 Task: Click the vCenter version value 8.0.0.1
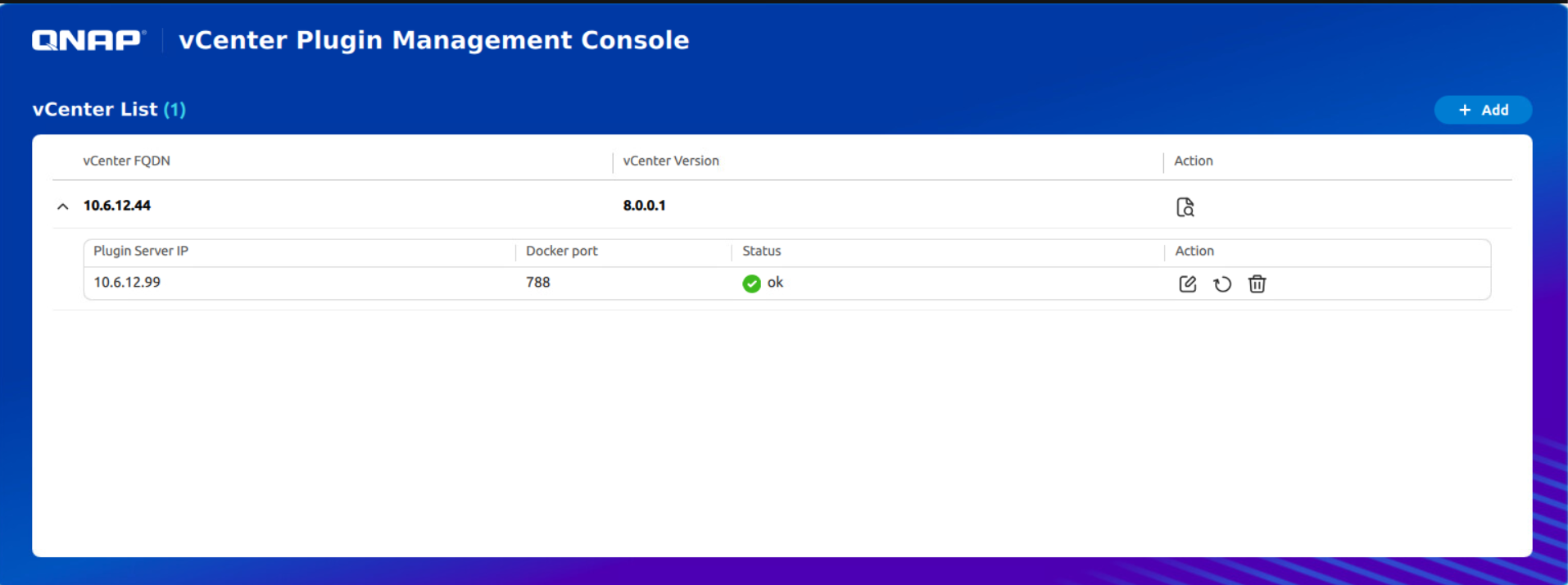tap(644, 206)
